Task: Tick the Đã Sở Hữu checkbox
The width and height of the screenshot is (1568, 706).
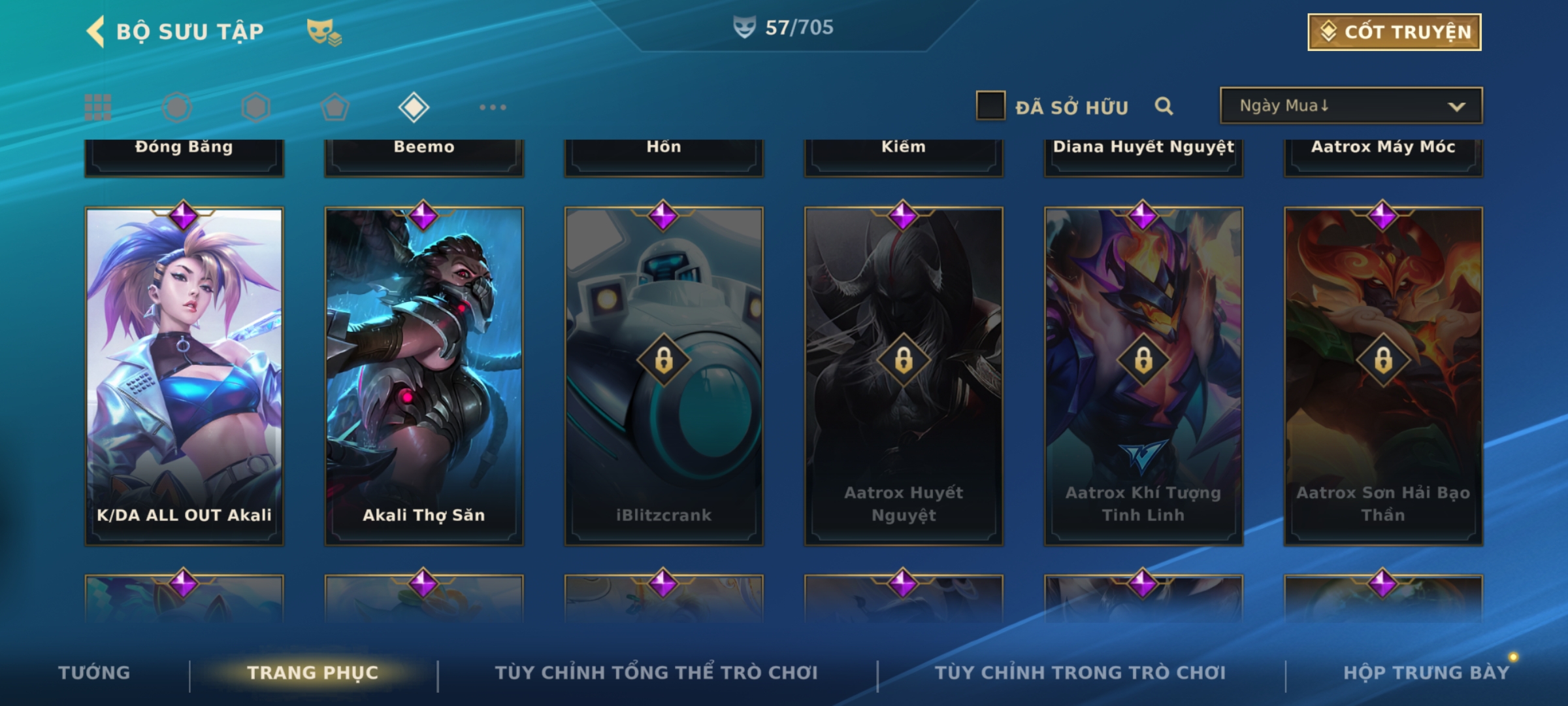Action: point(990,106)
